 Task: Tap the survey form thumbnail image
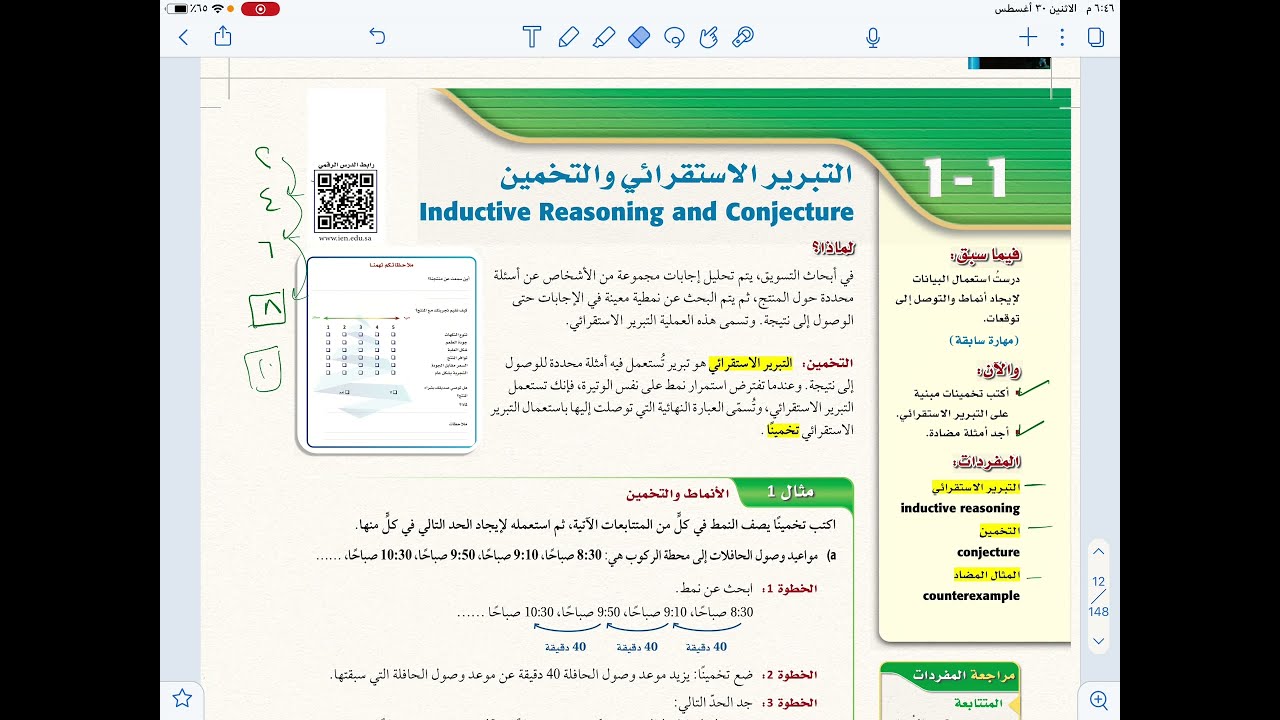391,352
